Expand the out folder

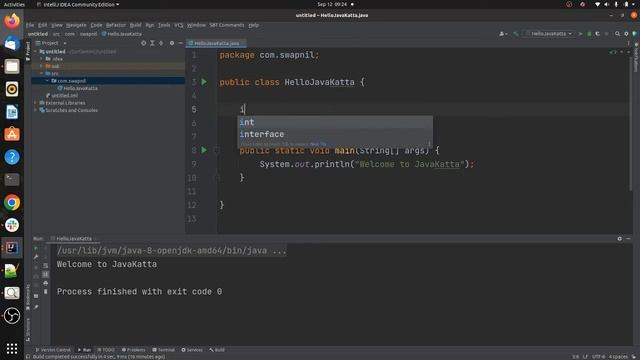(41, 66)
